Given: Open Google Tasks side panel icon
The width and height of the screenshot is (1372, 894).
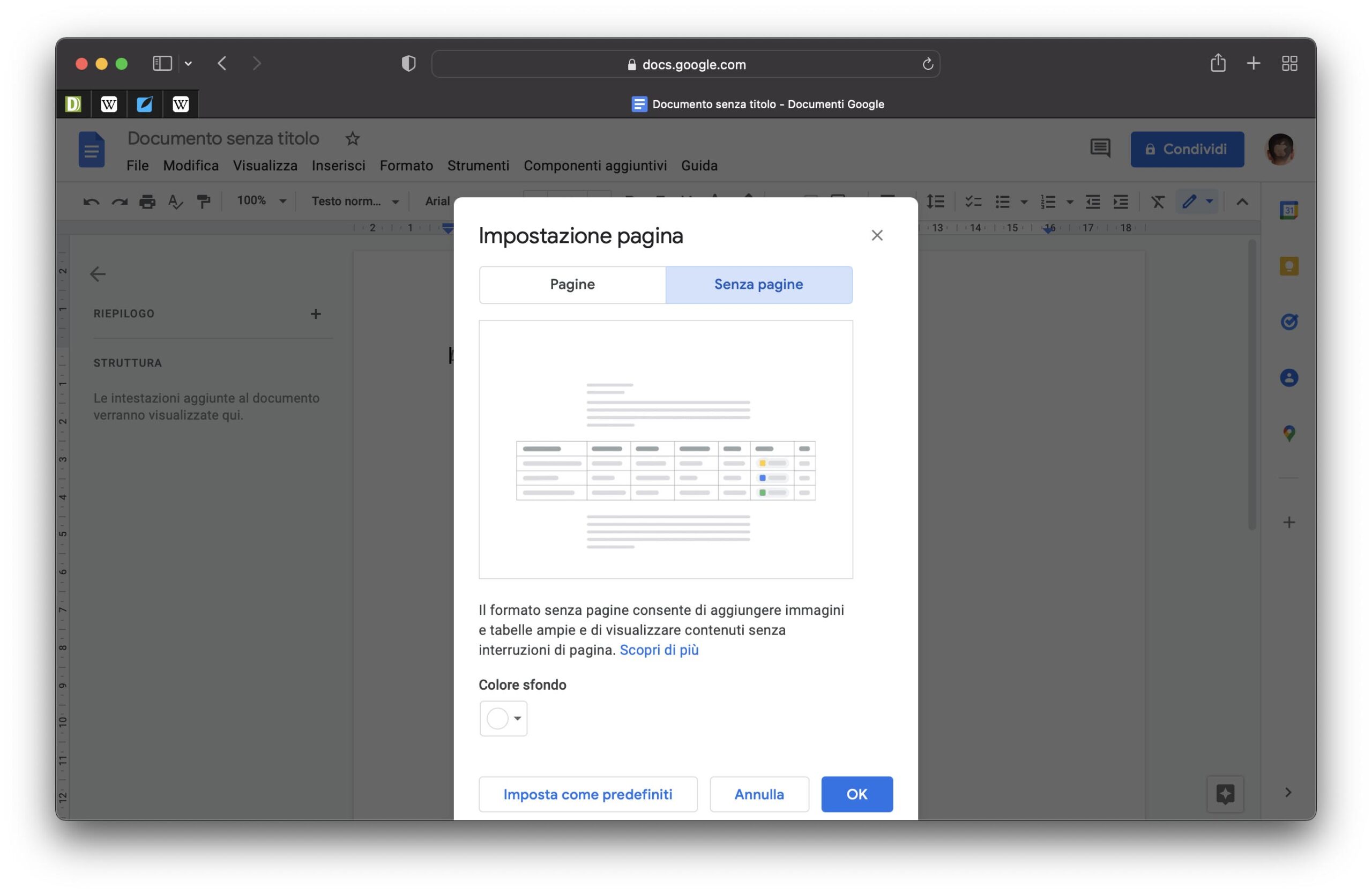Looking at the screenshot, I should click(x=1288, y=322).
